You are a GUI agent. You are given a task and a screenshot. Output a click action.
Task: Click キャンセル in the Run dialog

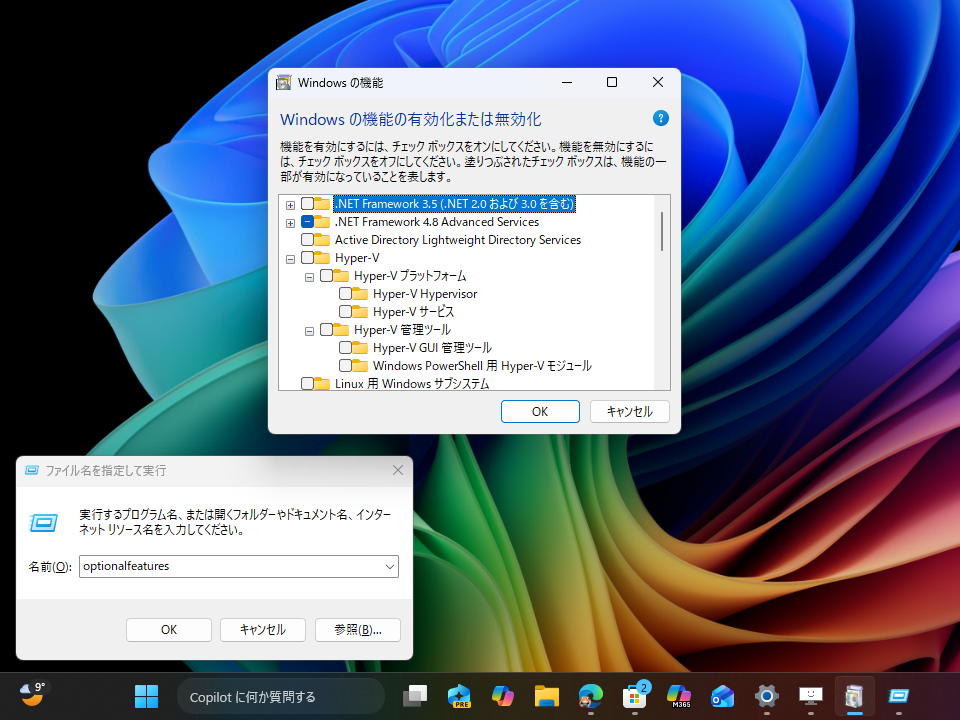coord(262,630)
